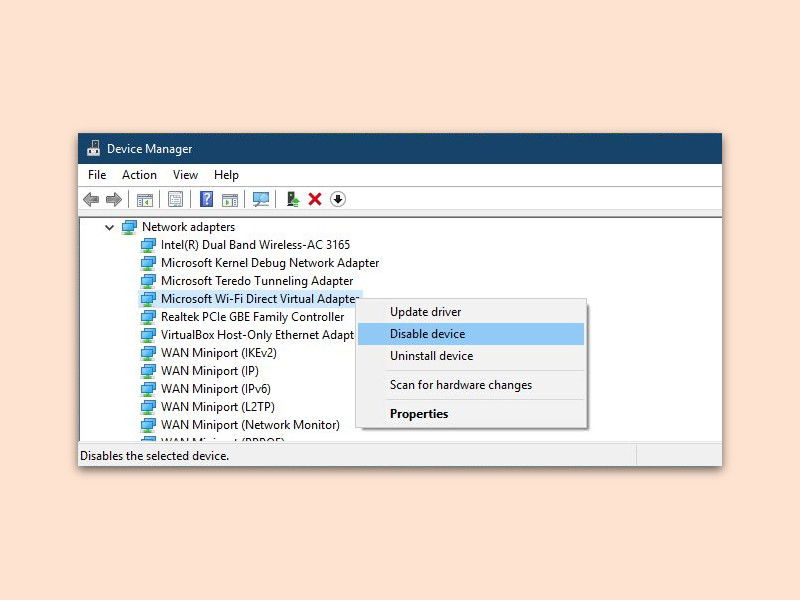800x600 pixels.
Task: Click the Network adapters category icon
Action: pos(130,227)
